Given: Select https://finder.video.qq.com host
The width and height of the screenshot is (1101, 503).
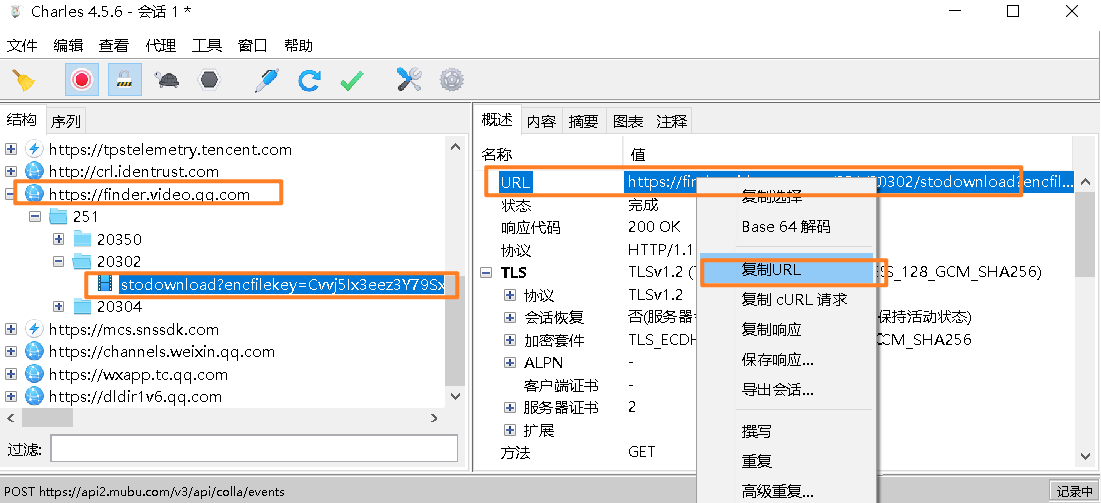Looking at the screenshot, I should (149, 194).
